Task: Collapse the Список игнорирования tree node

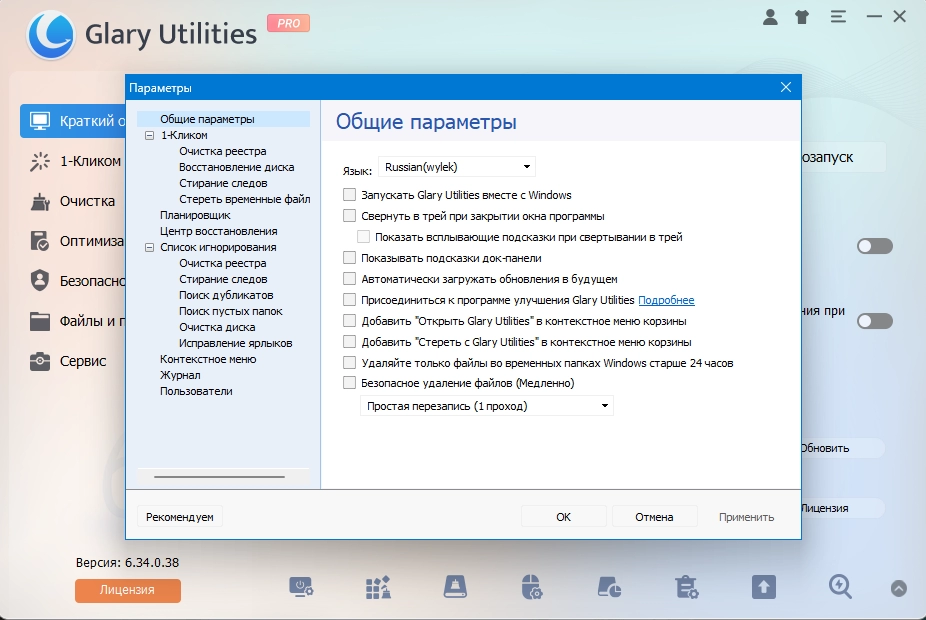Action: tap(149, 247)
